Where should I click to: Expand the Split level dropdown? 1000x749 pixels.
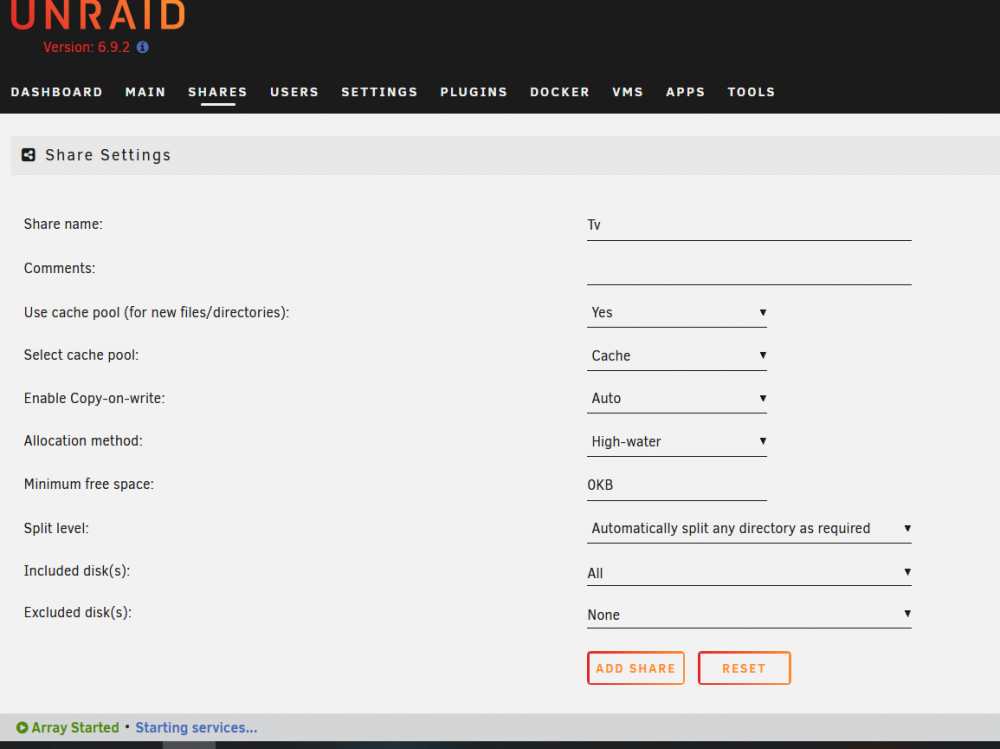[x=749, y=528]
